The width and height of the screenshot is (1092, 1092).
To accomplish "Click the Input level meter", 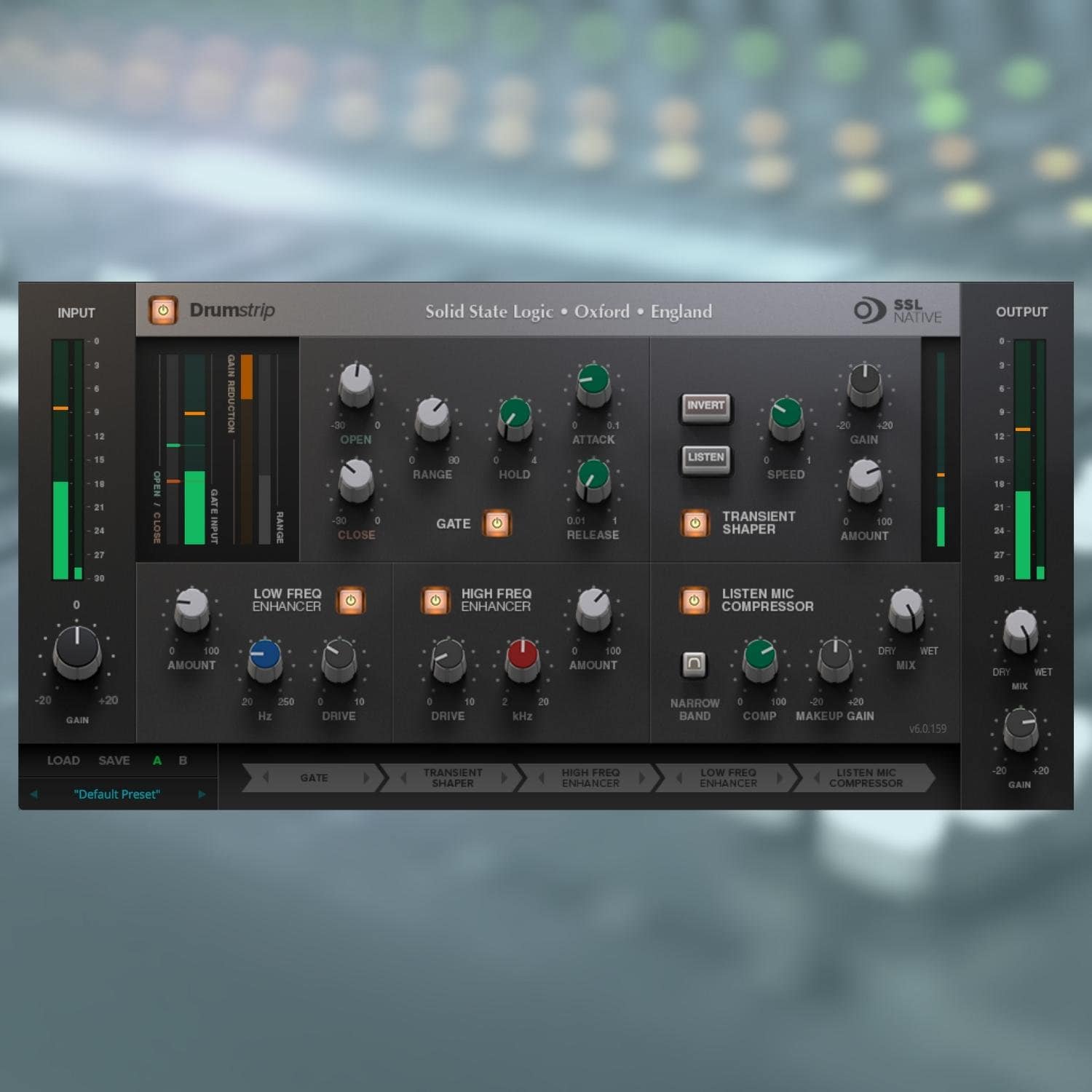I will (68, 459).
